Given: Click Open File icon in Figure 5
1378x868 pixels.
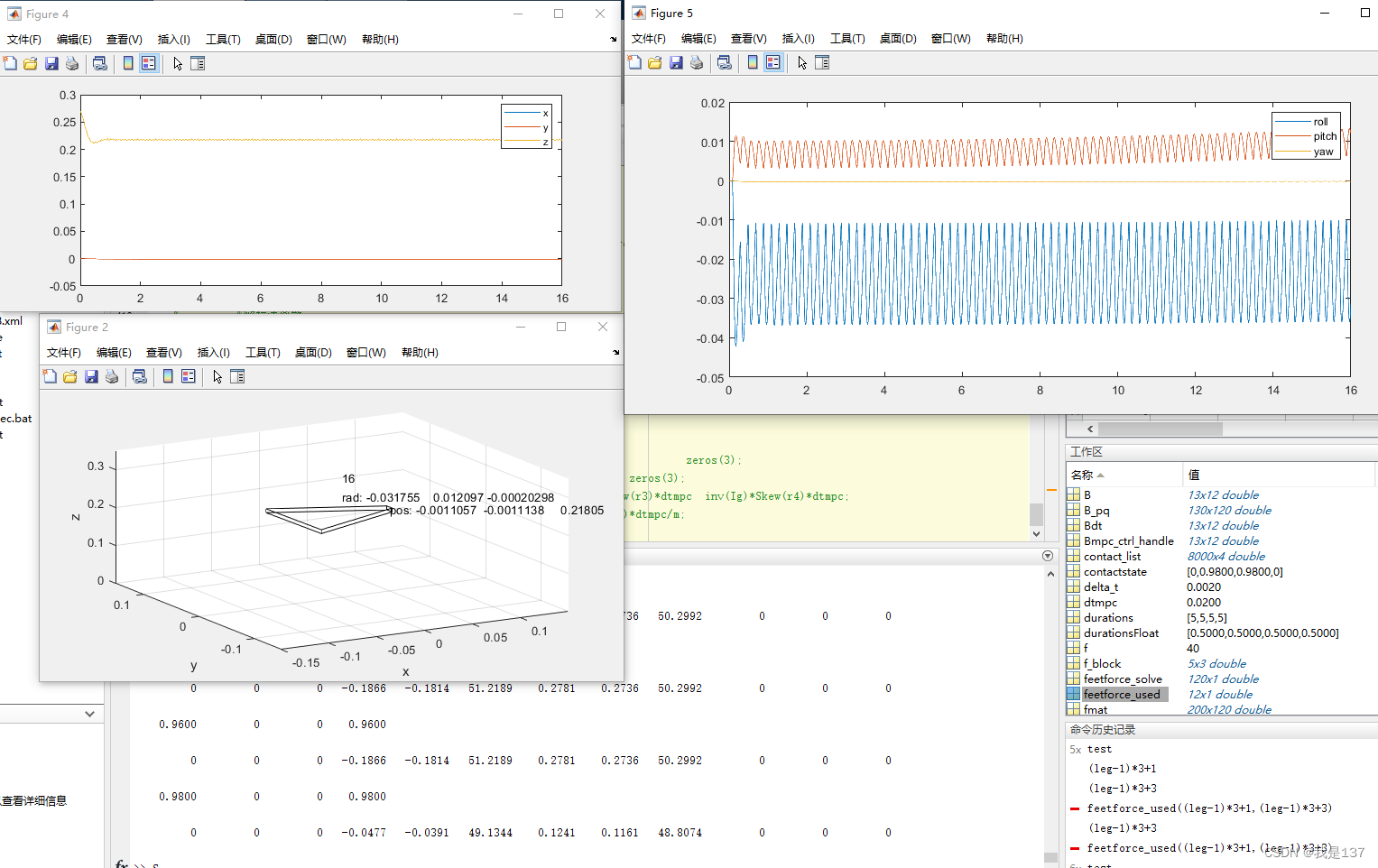Looking at the screenshot, I should (x=655, y=62).
